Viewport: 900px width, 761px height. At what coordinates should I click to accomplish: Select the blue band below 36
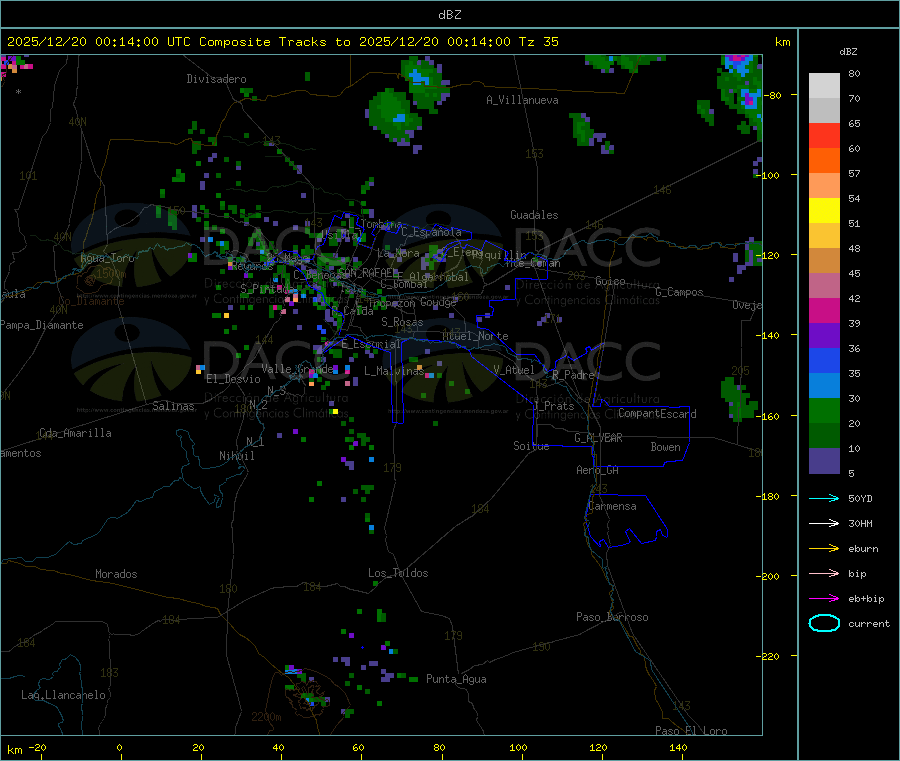coord(824,360)
